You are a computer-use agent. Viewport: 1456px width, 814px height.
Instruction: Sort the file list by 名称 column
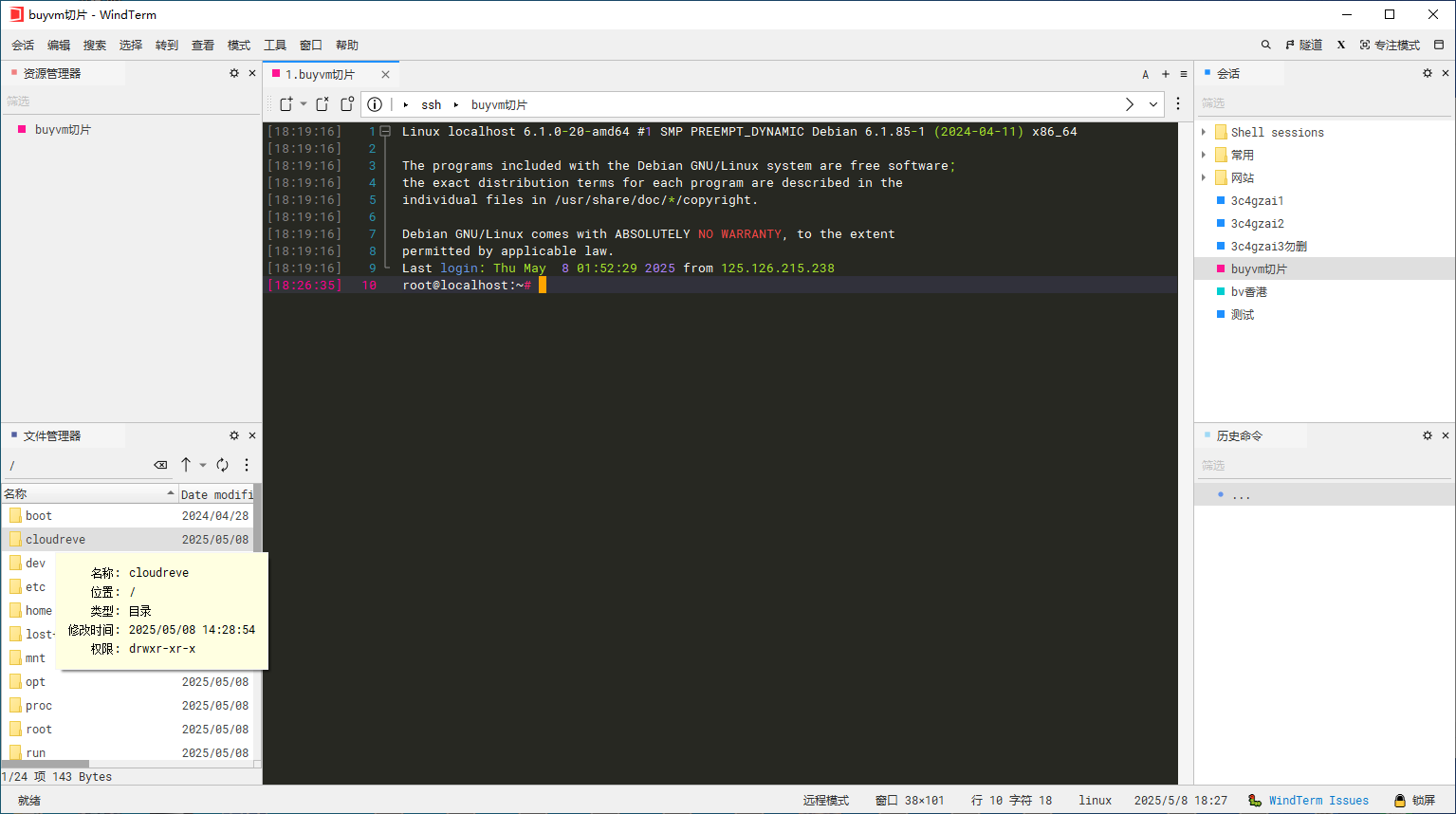[x=89, y=493]
